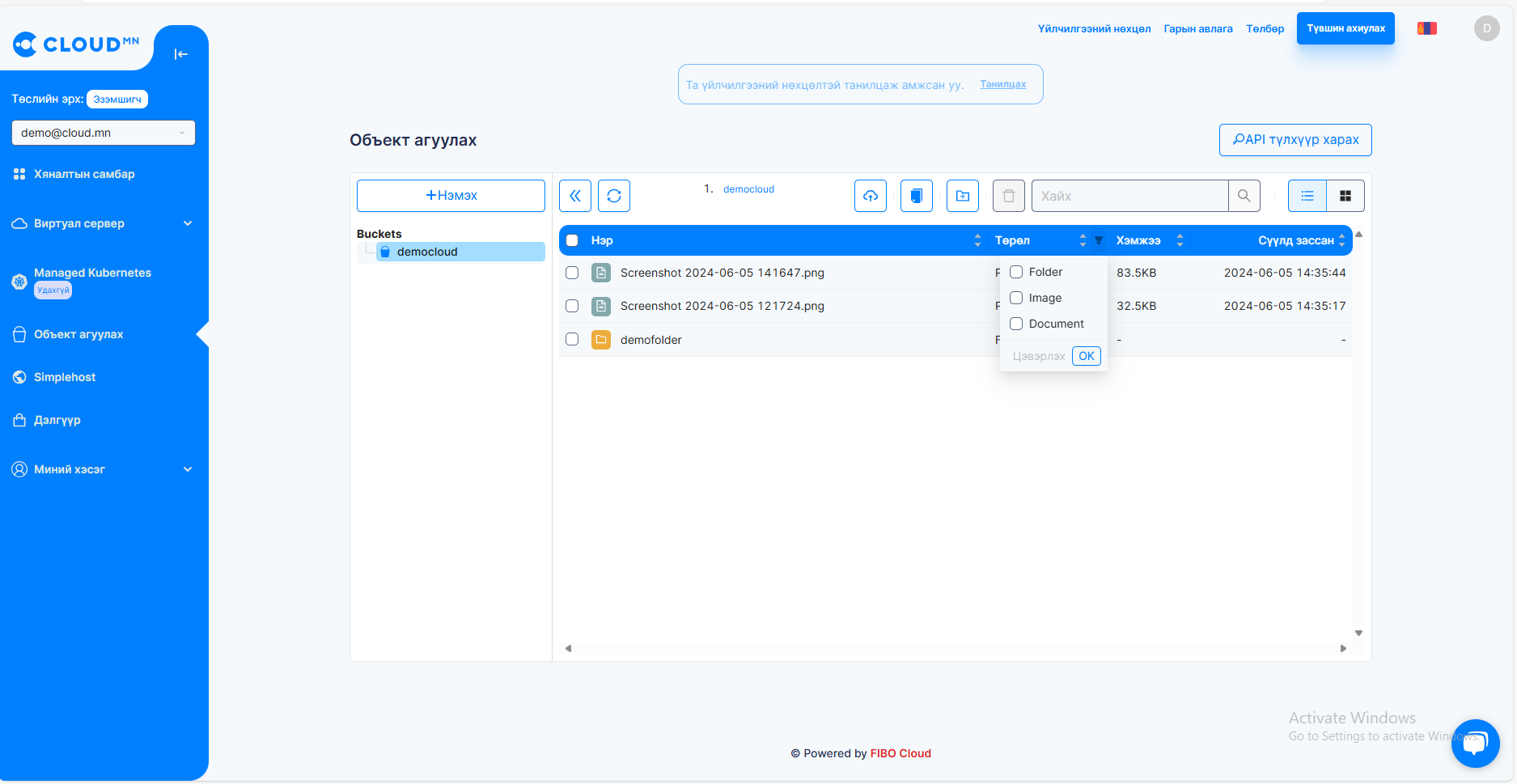The width and height of the screenshot is (1517, 784).
Task: Click the democloud bucket icon in tree
Action: tap(385, 252)
